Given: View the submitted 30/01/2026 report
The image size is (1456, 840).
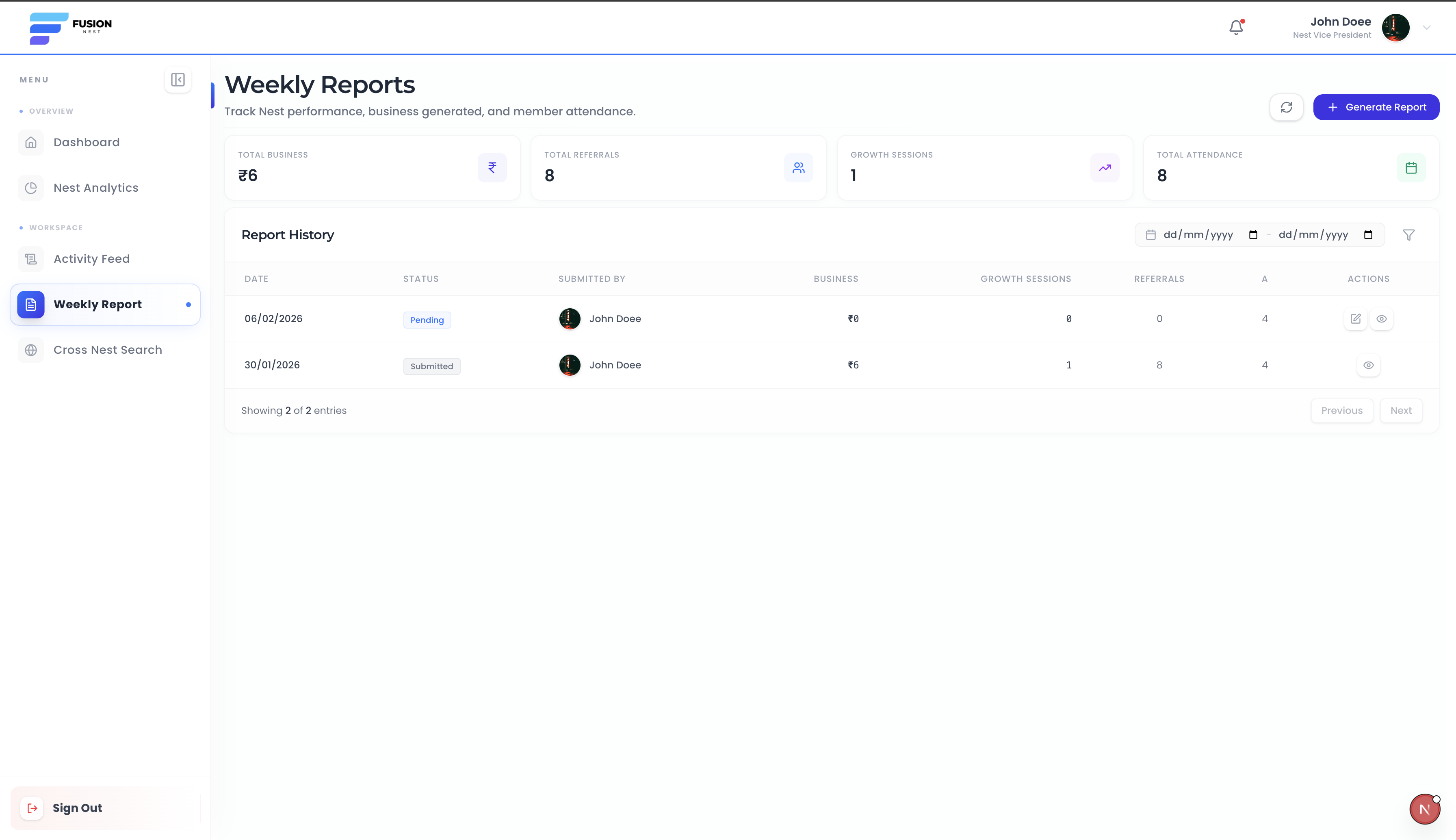Looking at the screenshot, I should pos(1369,365).
